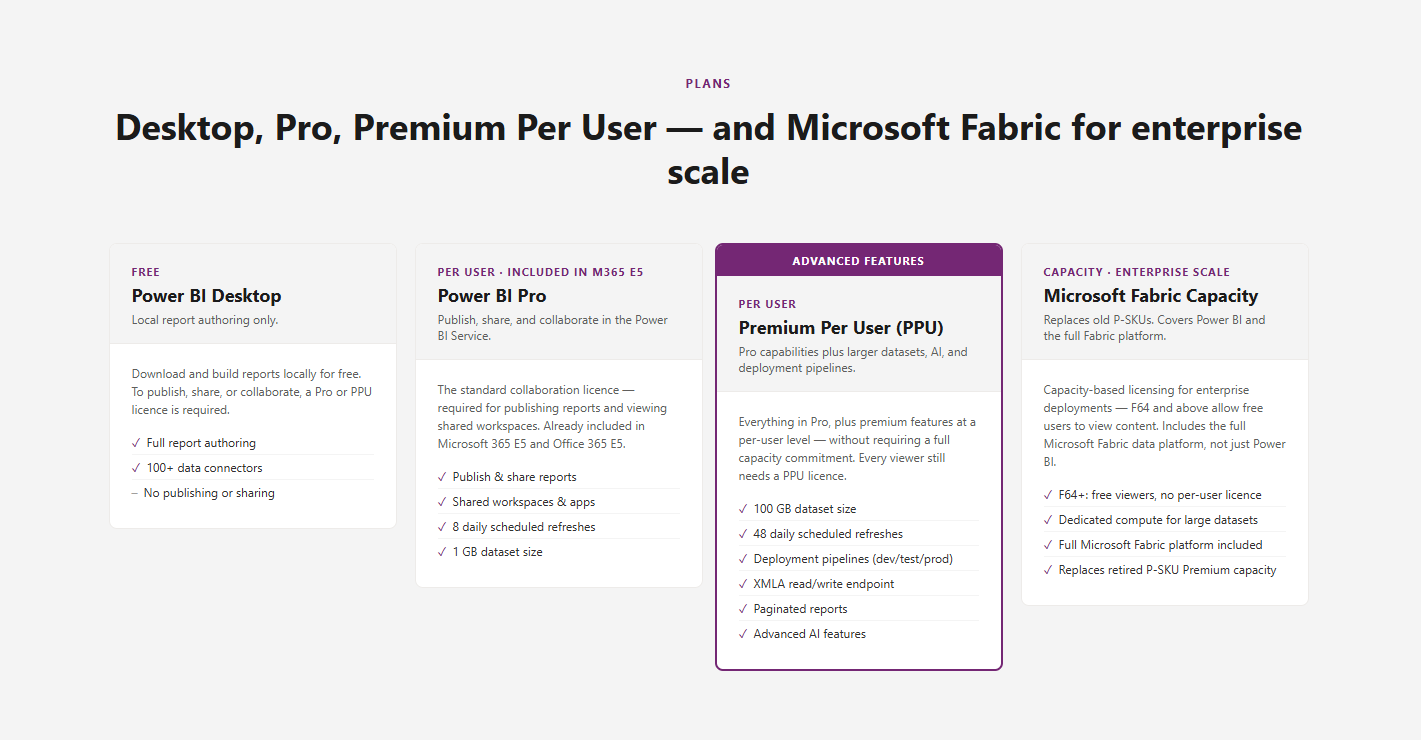Select the Deployment pipelines (dev/test/prod) feature row
Viewport: 1421px width, 740px height.
point(859,559)
